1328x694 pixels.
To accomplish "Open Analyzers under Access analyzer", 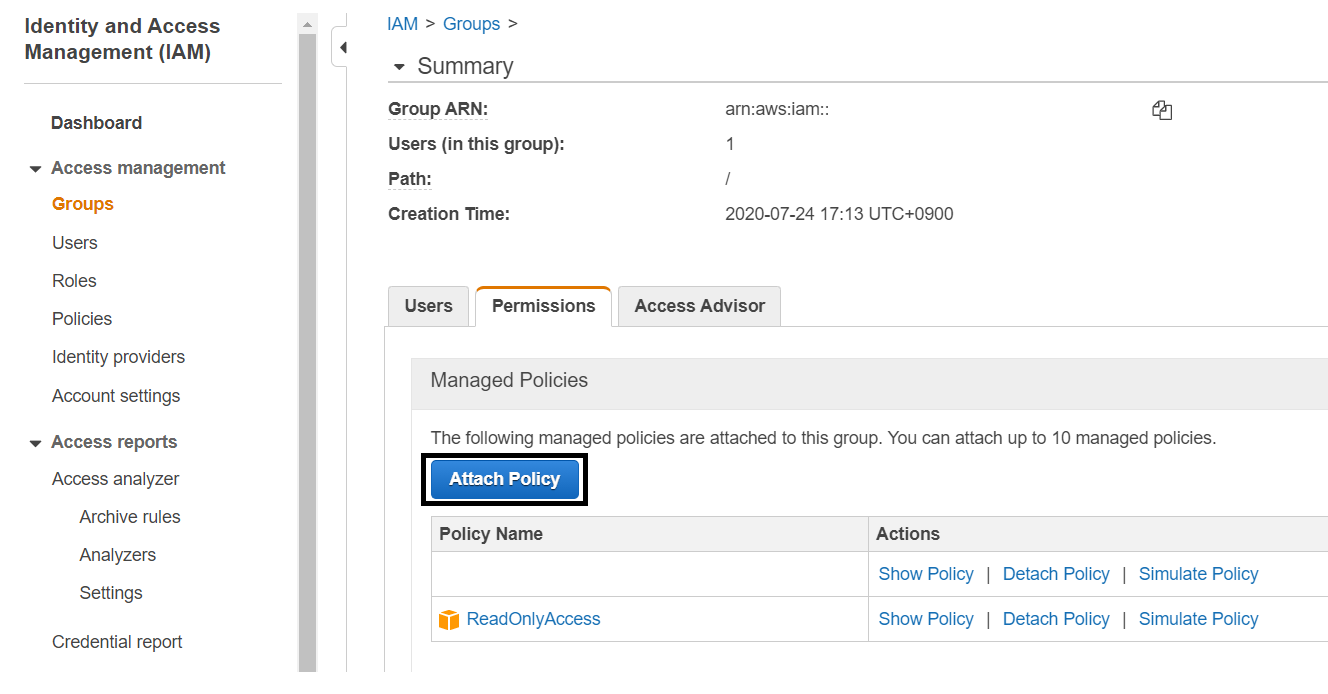I will (118, 555).
